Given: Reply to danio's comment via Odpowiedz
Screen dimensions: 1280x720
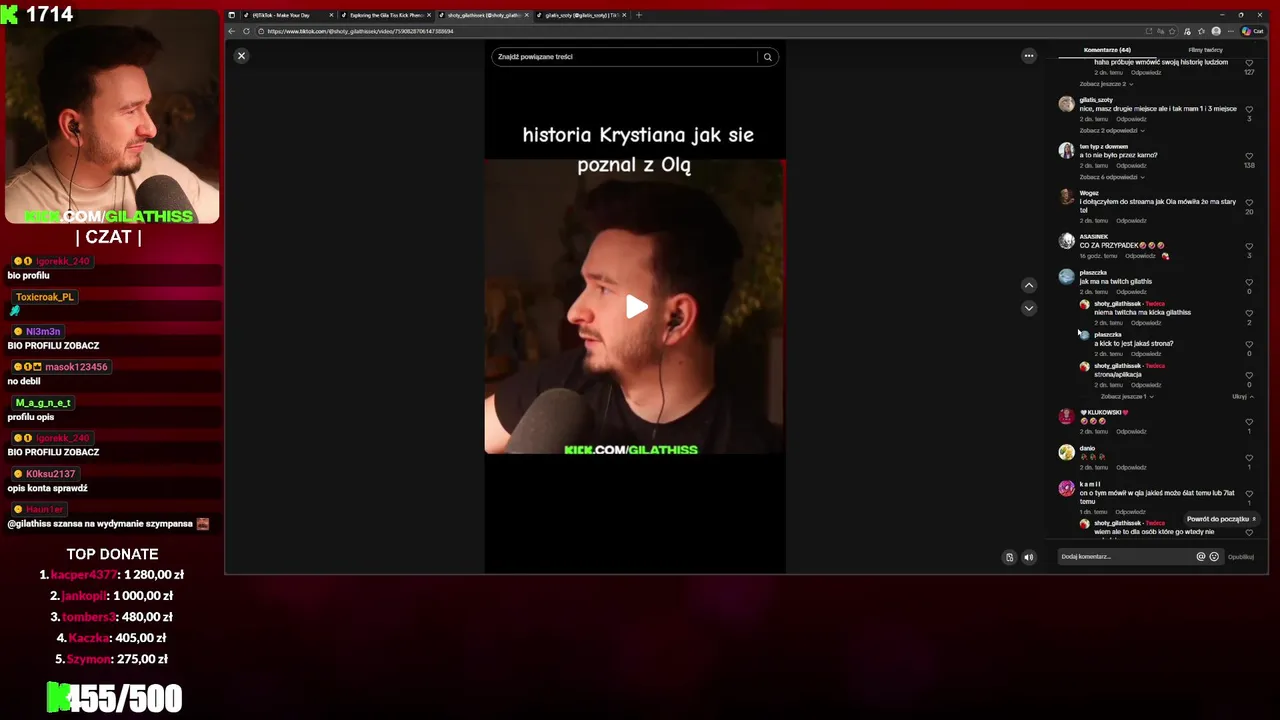Looking at the screenshot, I should tap(1131, 467).
